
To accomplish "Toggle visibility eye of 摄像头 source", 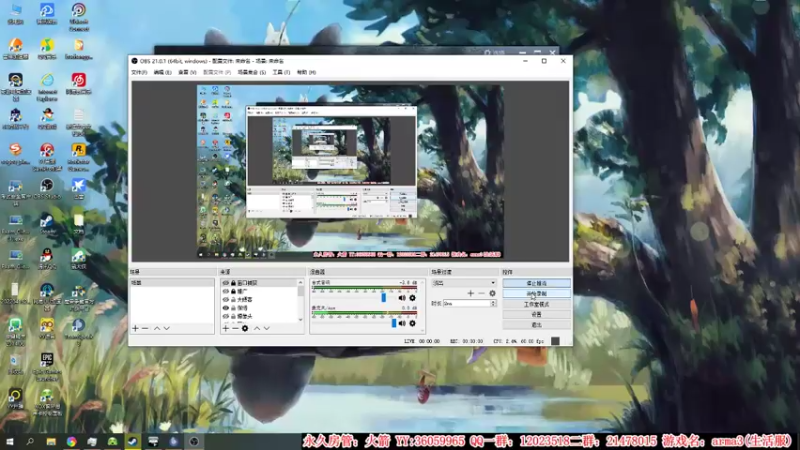I will click(x=226, y=316).
